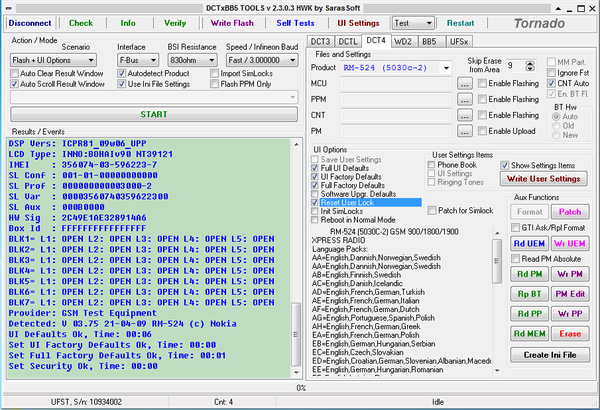Toggle the Init SimLocks option
The width and height of the screenshot is (600, 410).
click(x=317, y=211)
